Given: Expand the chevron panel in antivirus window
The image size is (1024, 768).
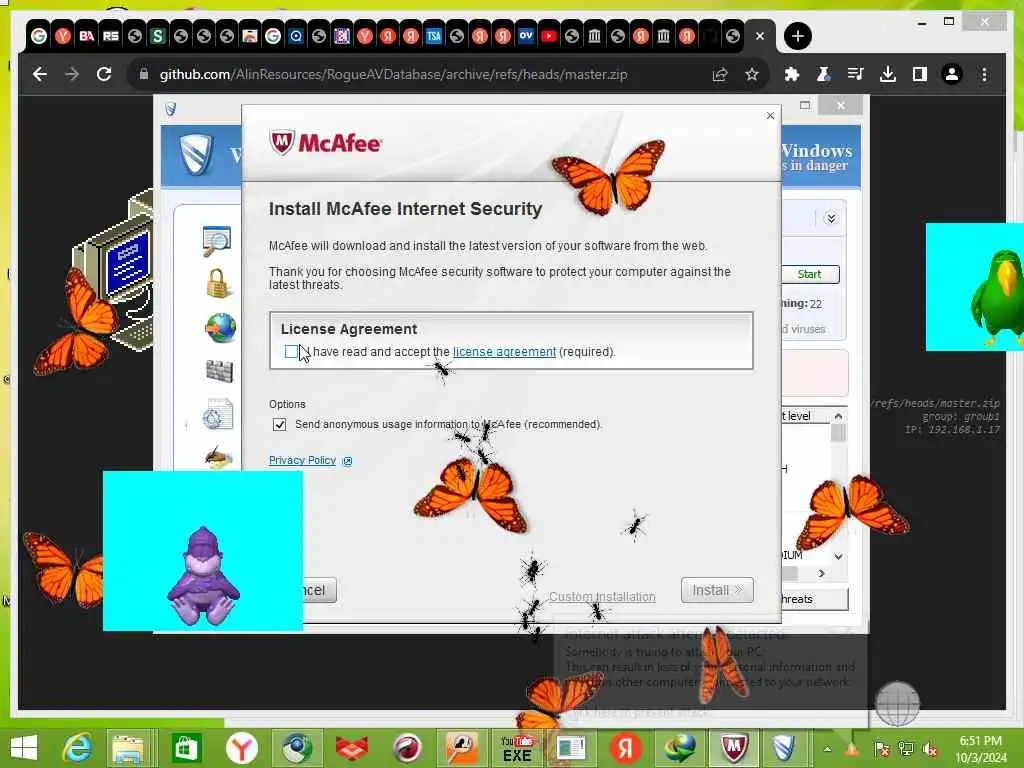Looking at the screenshot, I should point(831,218).
